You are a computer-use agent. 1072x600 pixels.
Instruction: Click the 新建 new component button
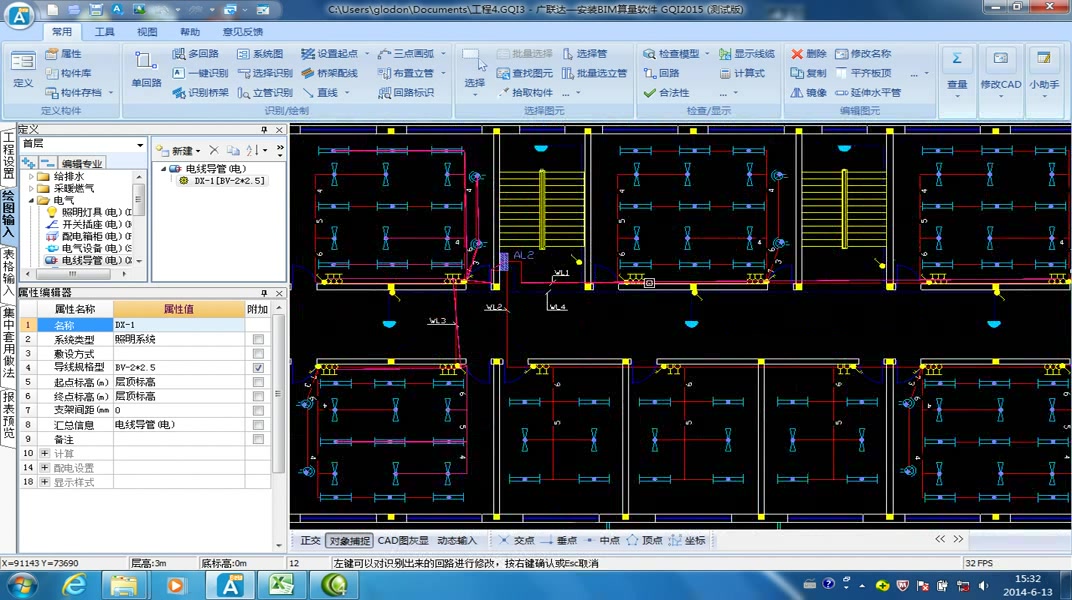(x=178, y=150)
